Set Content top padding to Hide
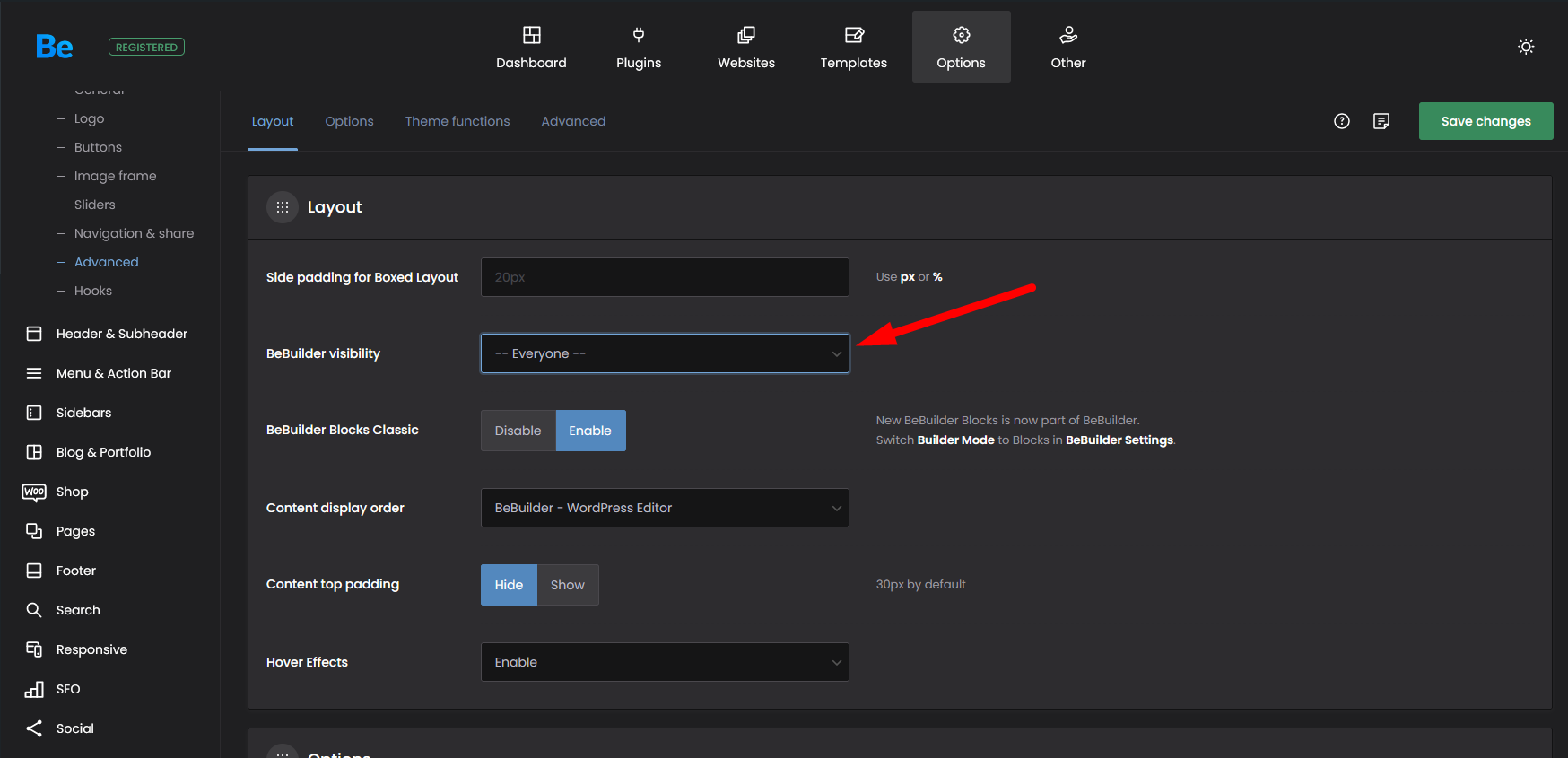 (509, 585)
